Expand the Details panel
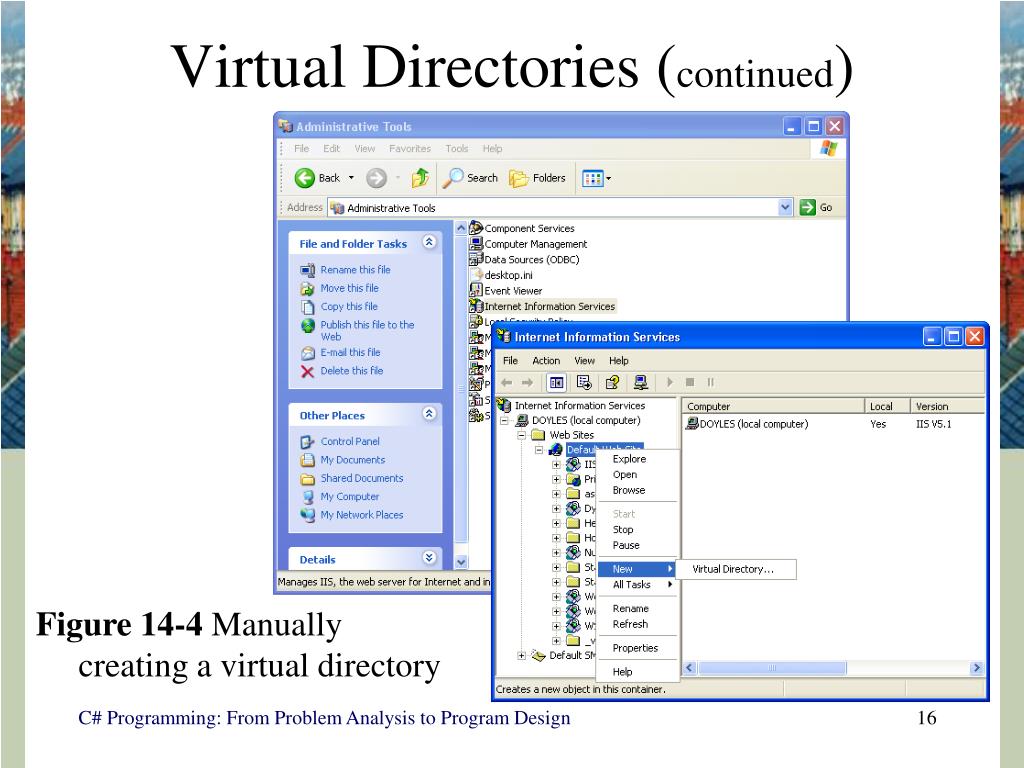 point(429,558)
